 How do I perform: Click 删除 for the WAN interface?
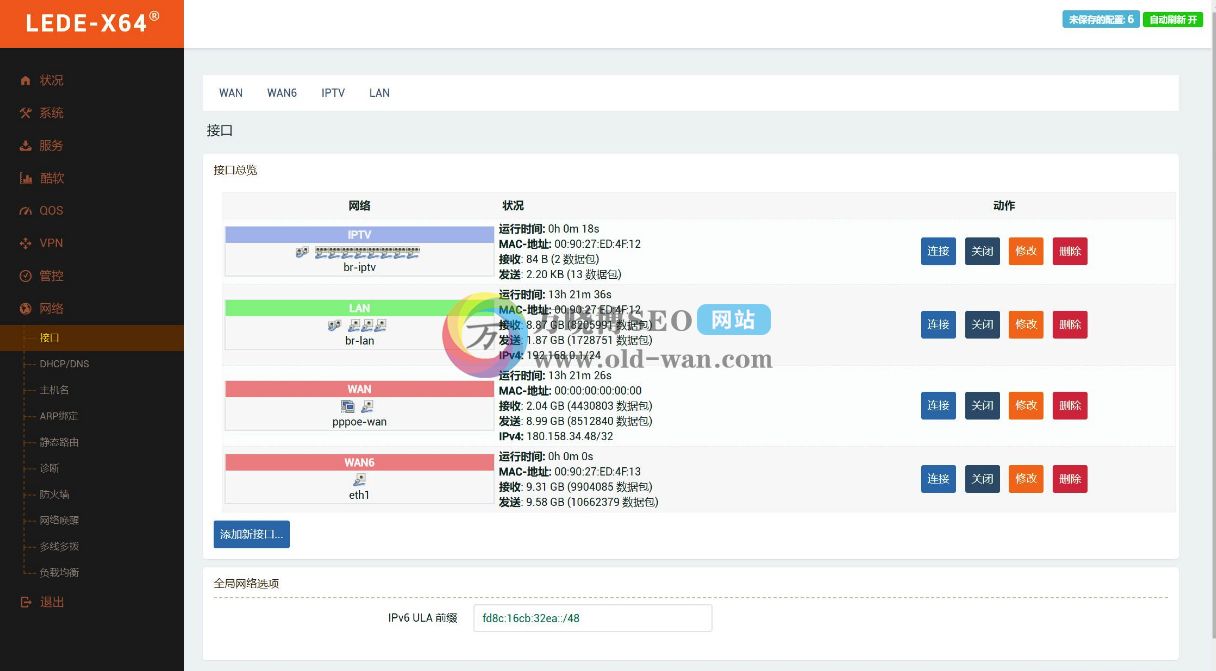click(1070, 405)
